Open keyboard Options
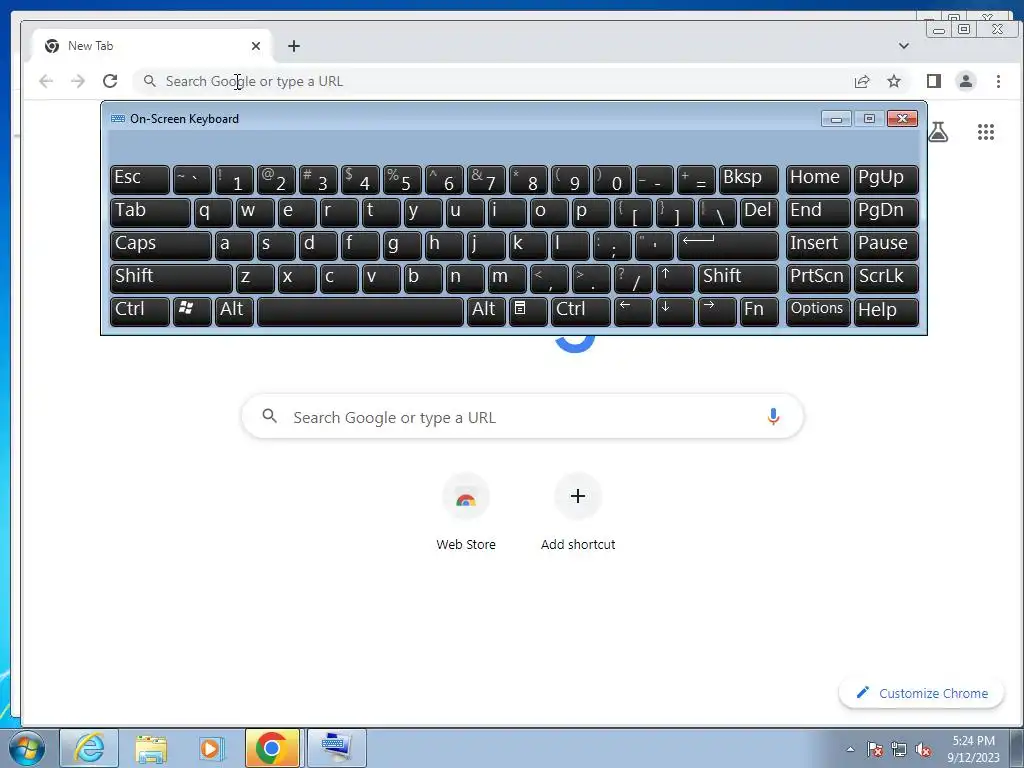 tap(818, 311)
